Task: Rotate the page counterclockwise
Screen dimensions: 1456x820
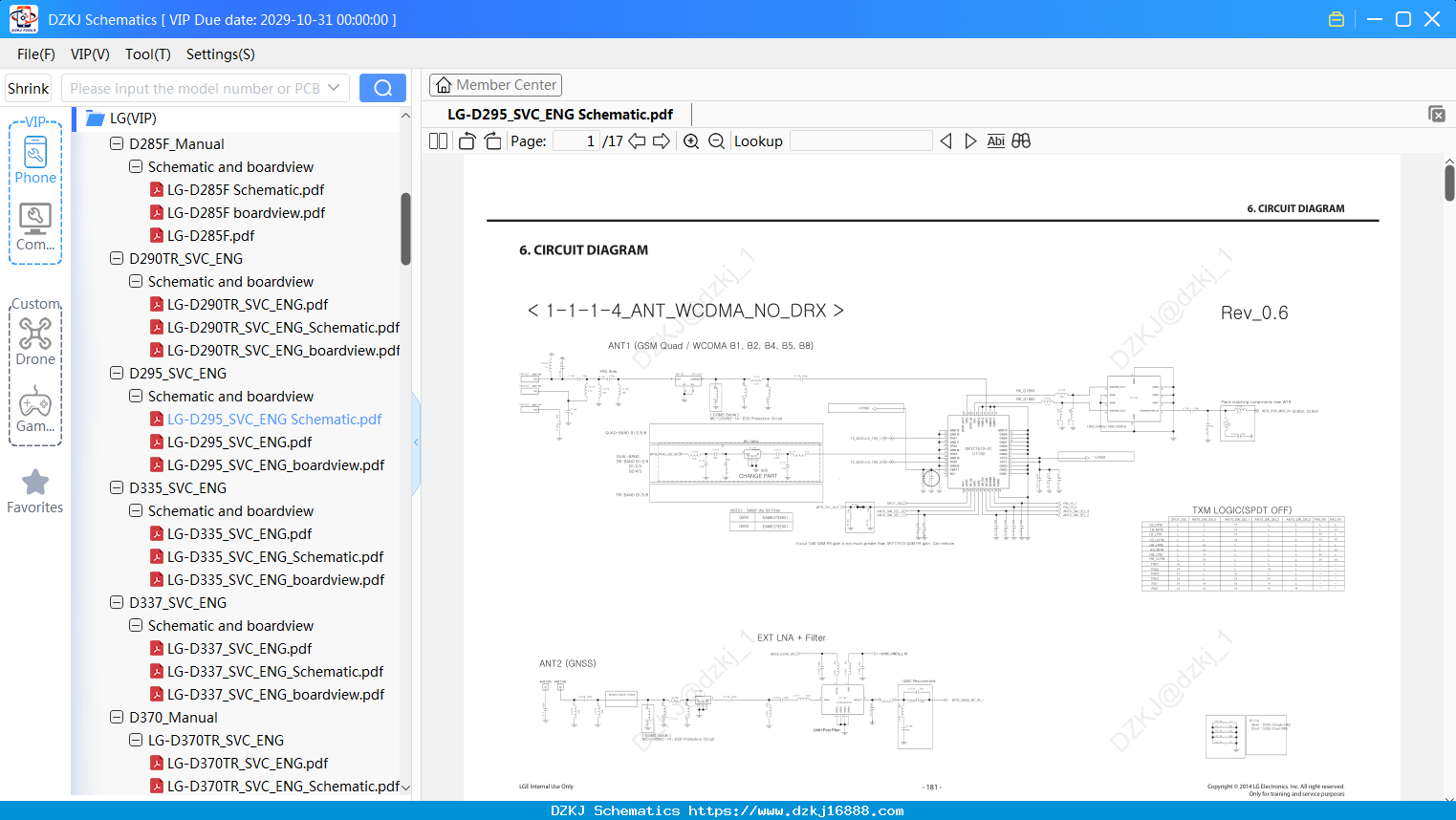Action: point(467,141)
